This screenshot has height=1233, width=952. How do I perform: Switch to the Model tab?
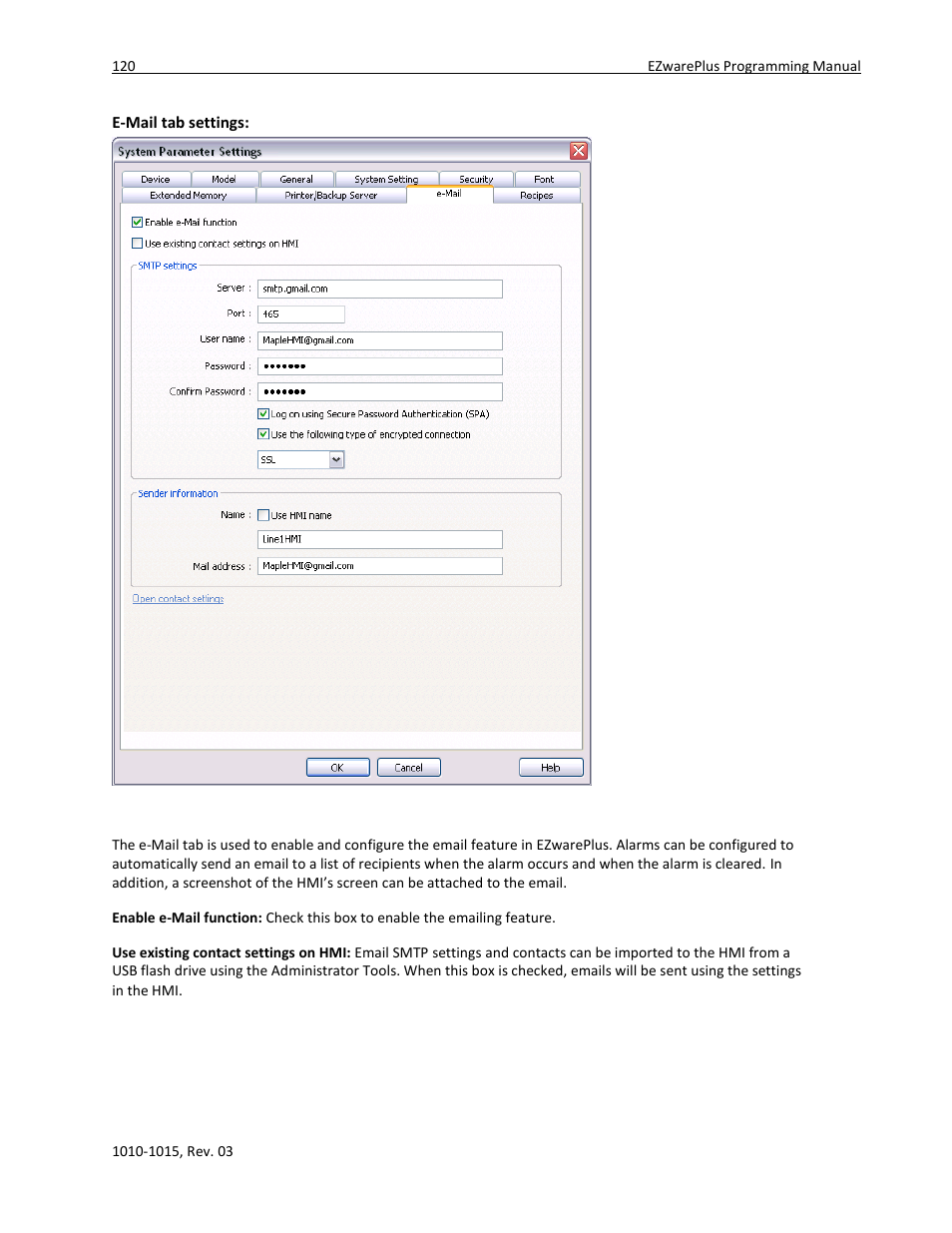pos(224,180)
